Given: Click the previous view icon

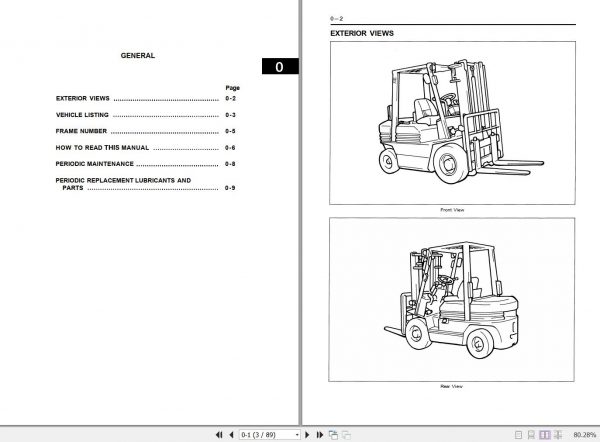Looking at the screenshot, I should point(333,435).
